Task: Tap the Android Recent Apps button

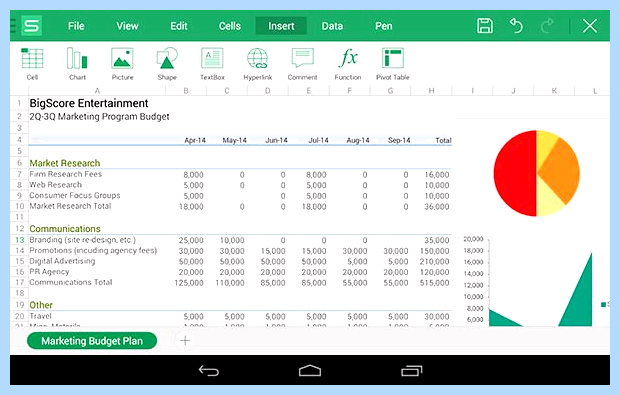Action: pyautogui.click(x=412, y=370)
